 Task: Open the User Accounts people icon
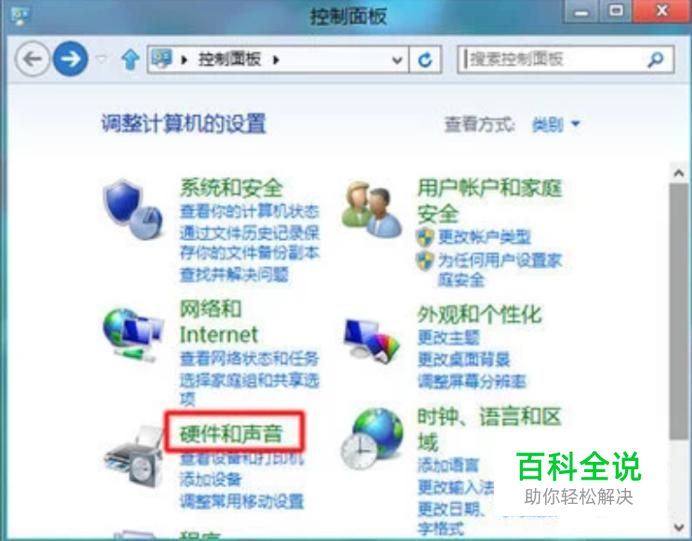(x=371, y=209)
